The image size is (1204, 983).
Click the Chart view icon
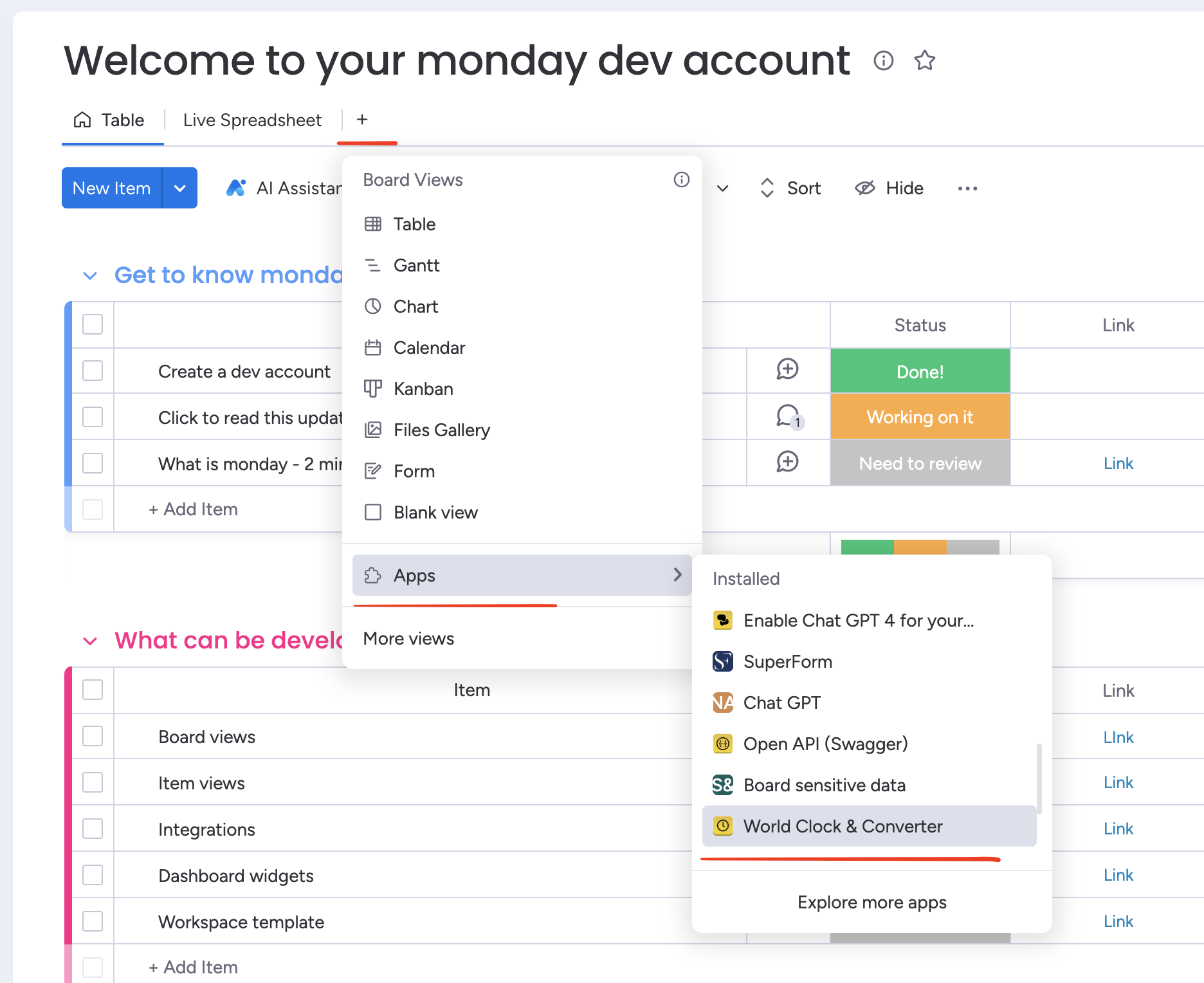(373, 306)
